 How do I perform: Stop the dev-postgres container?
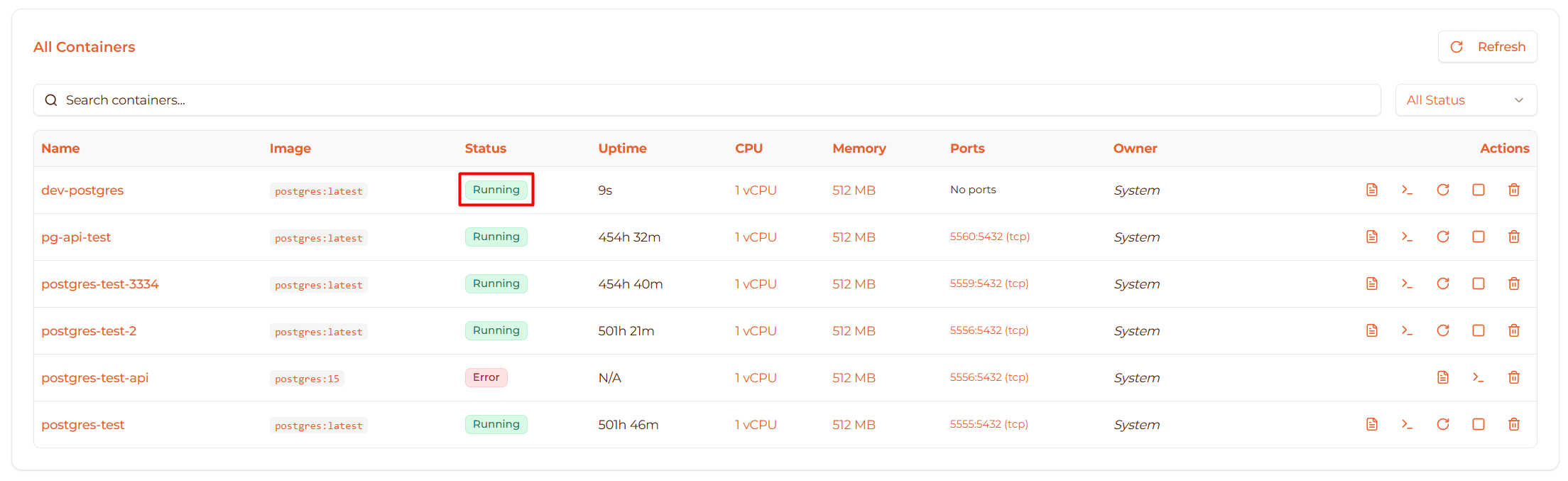tap(1478, 190)
